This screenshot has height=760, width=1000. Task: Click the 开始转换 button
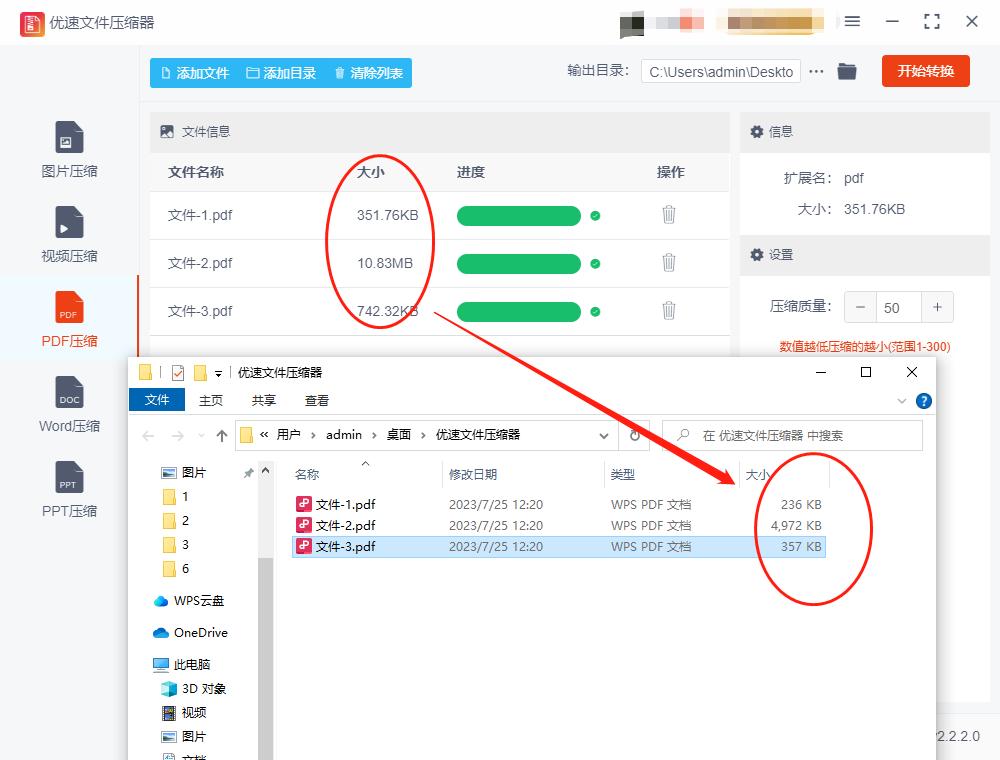coord(925,71)
